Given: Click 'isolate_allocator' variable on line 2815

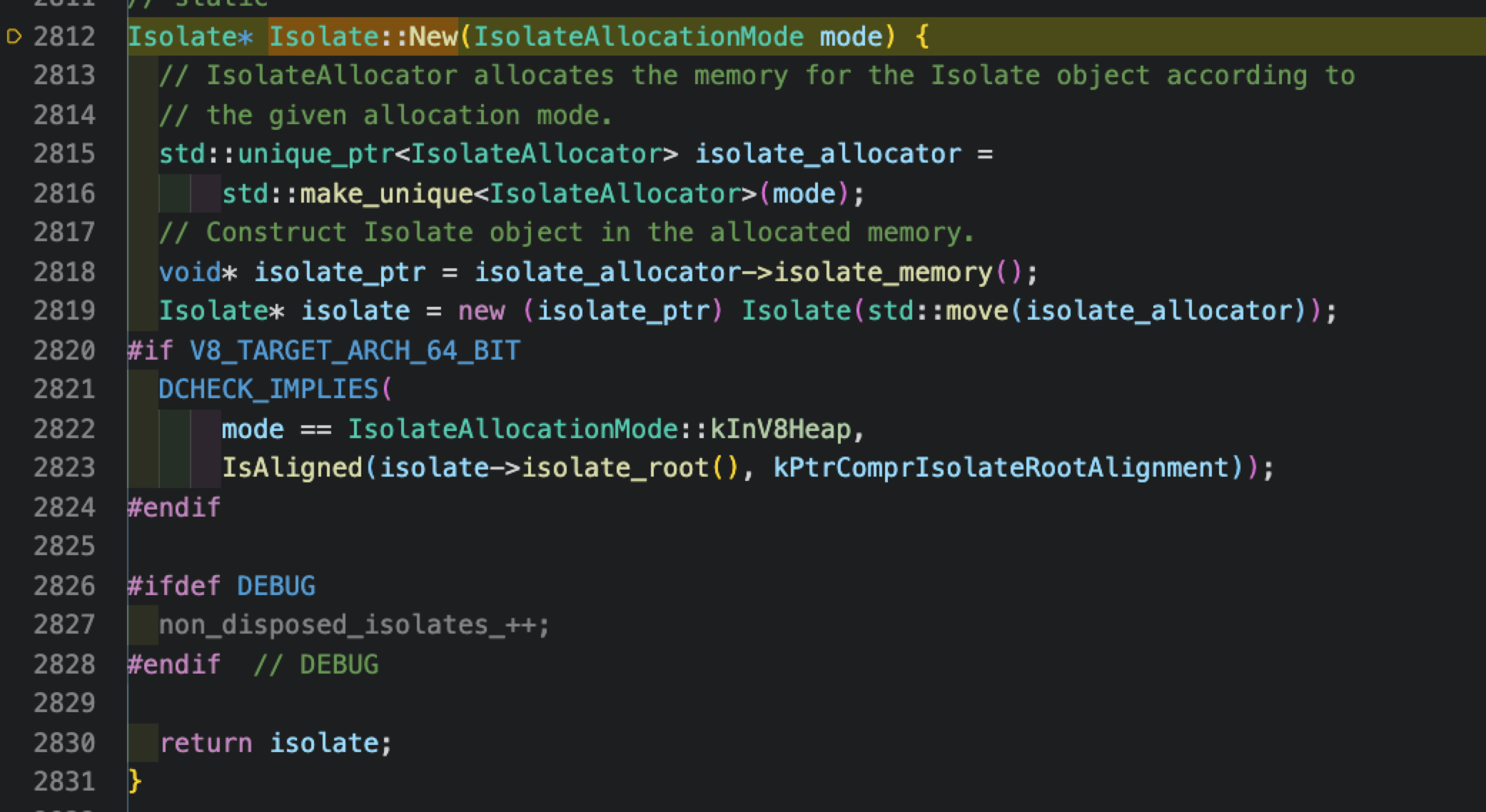Looking at the screenshot, I should coord(829,154).
